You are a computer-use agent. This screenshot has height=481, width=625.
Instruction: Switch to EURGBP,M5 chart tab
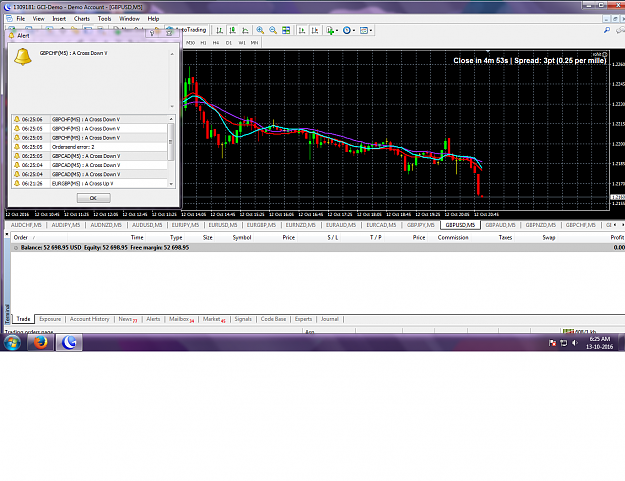pos(261,225)
